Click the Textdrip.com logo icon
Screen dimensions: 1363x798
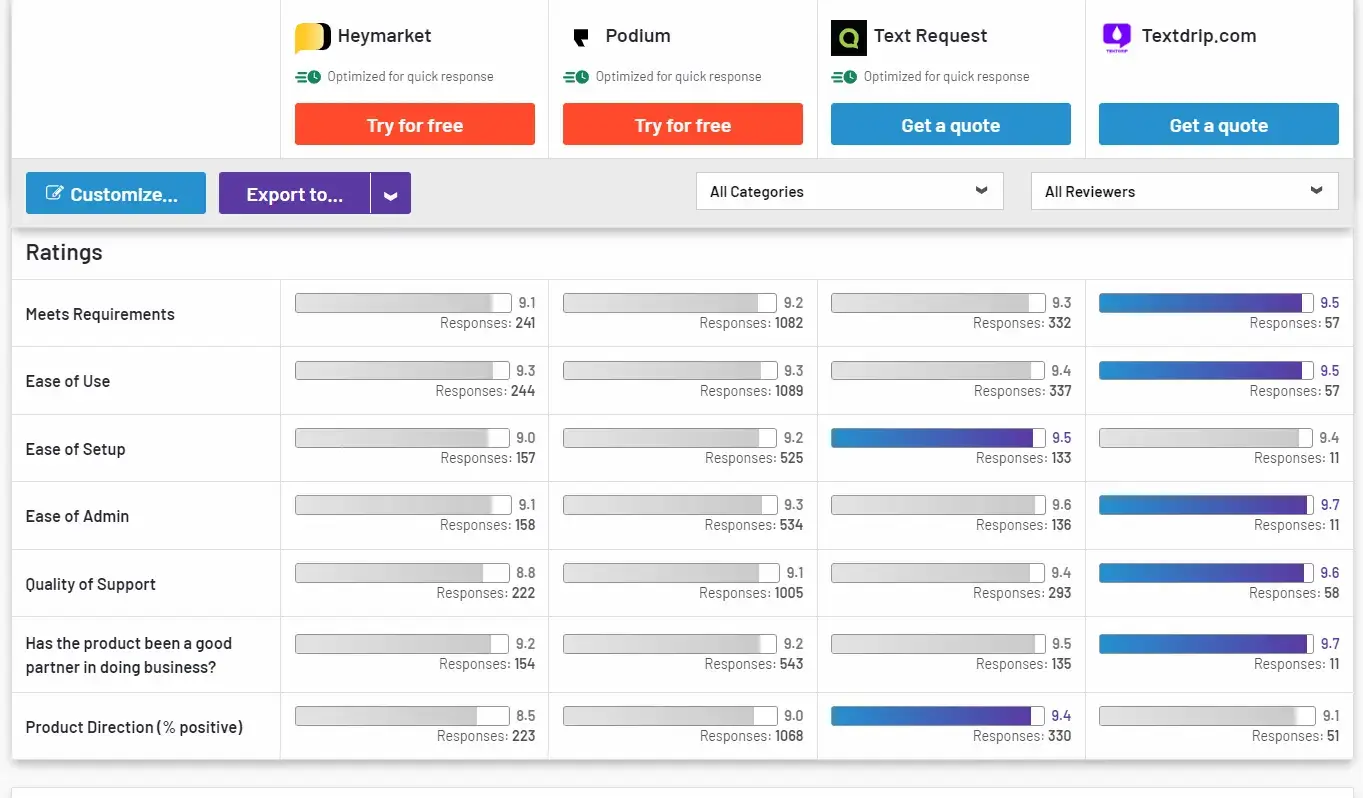1116,37
